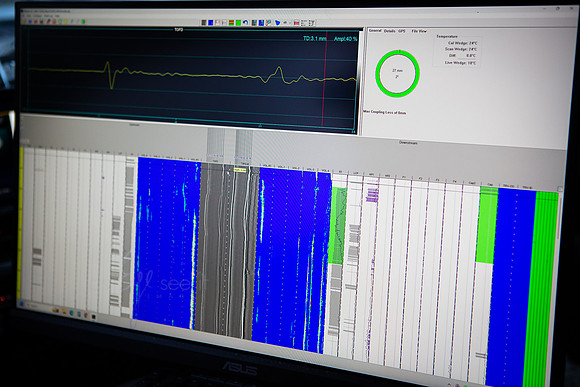Click the green circle icon in left toolbar
The width and height of the screenshot is (580, 387).
84,22
